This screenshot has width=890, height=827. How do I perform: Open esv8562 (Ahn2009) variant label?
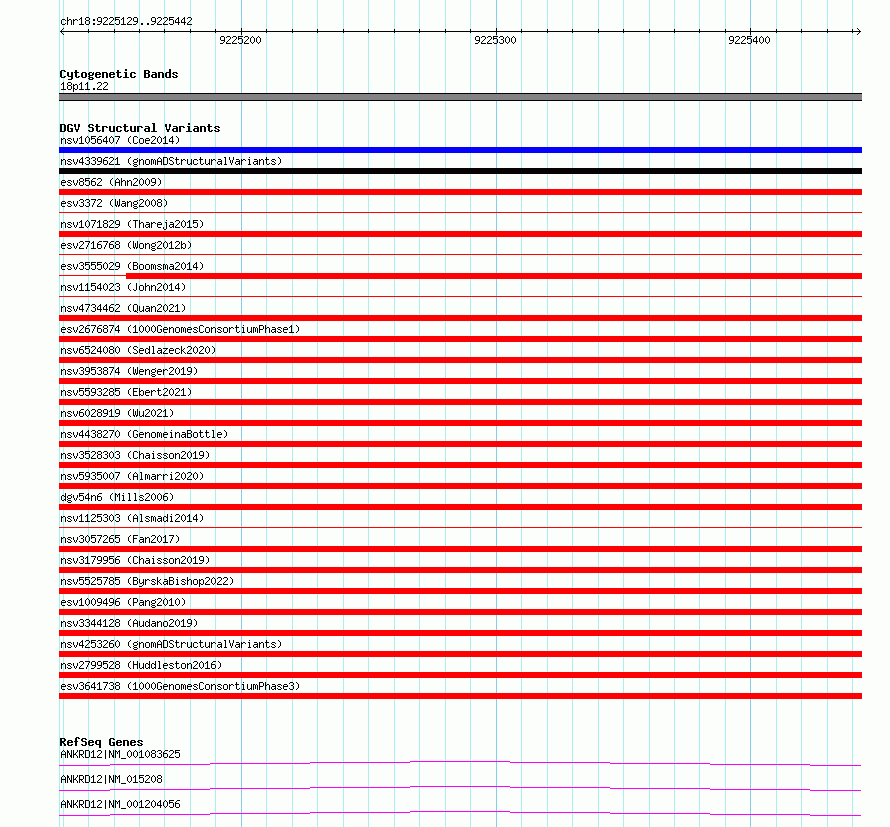point(111,182)
